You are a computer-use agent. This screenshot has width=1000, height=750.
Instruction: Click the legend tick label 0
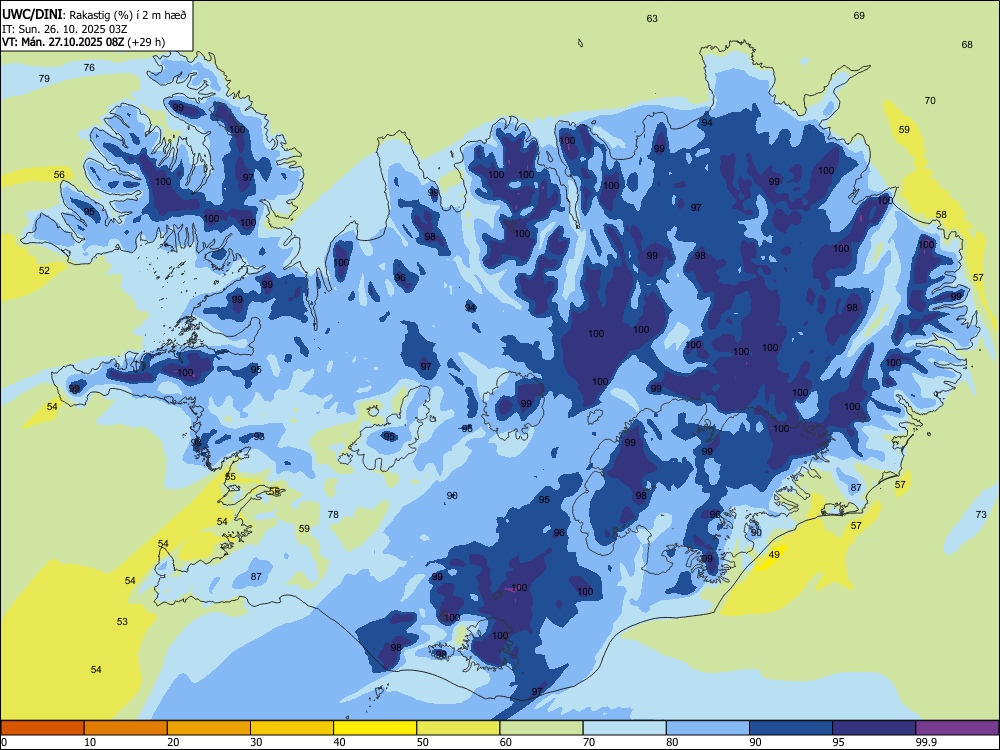point(4,742)
